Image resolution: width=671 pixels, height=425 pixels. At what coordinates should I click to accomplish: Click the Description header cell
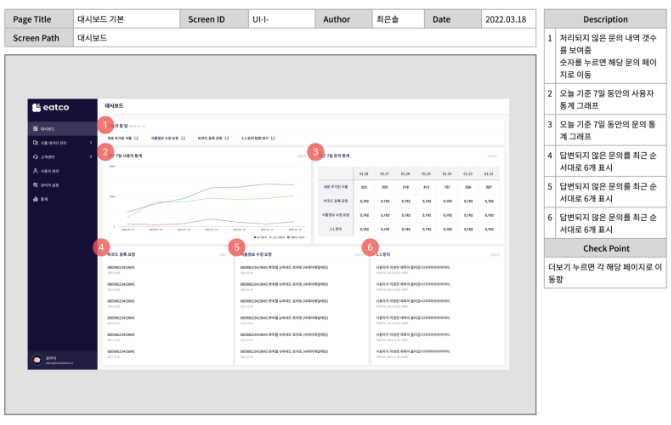click(x=605, y=19)
